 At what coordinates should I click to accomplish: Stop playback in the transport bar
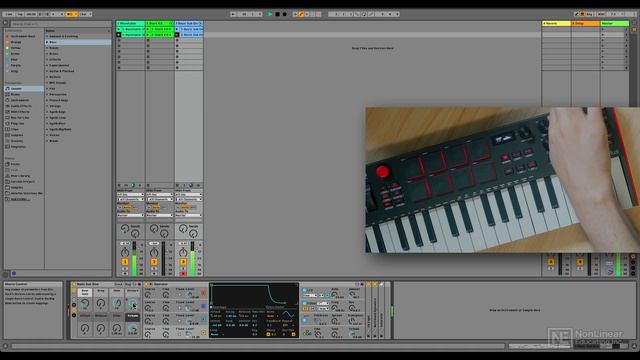[277, 14]
